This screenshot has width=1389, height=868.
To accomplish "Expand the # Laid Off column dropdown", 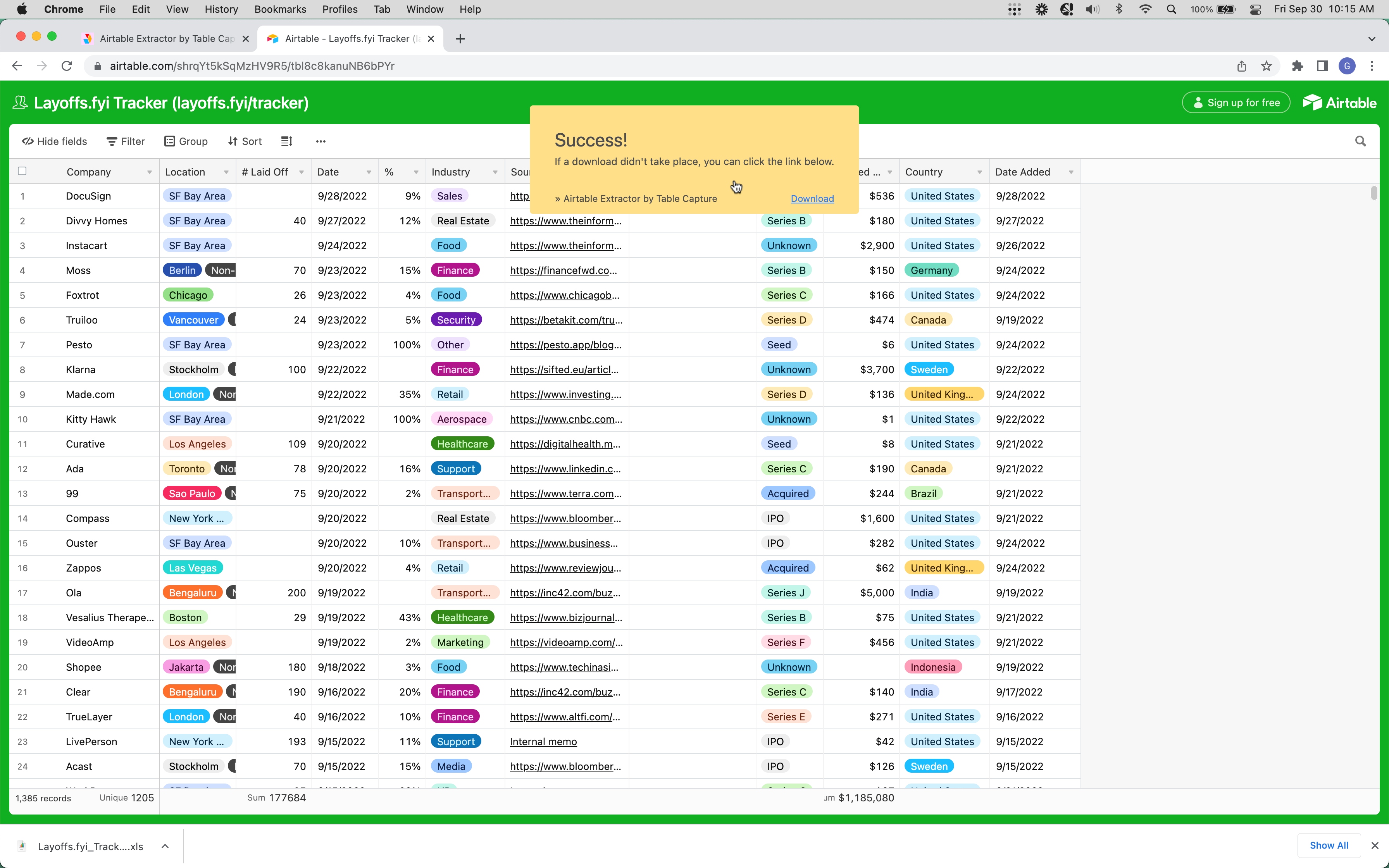I will coord(302,172).
